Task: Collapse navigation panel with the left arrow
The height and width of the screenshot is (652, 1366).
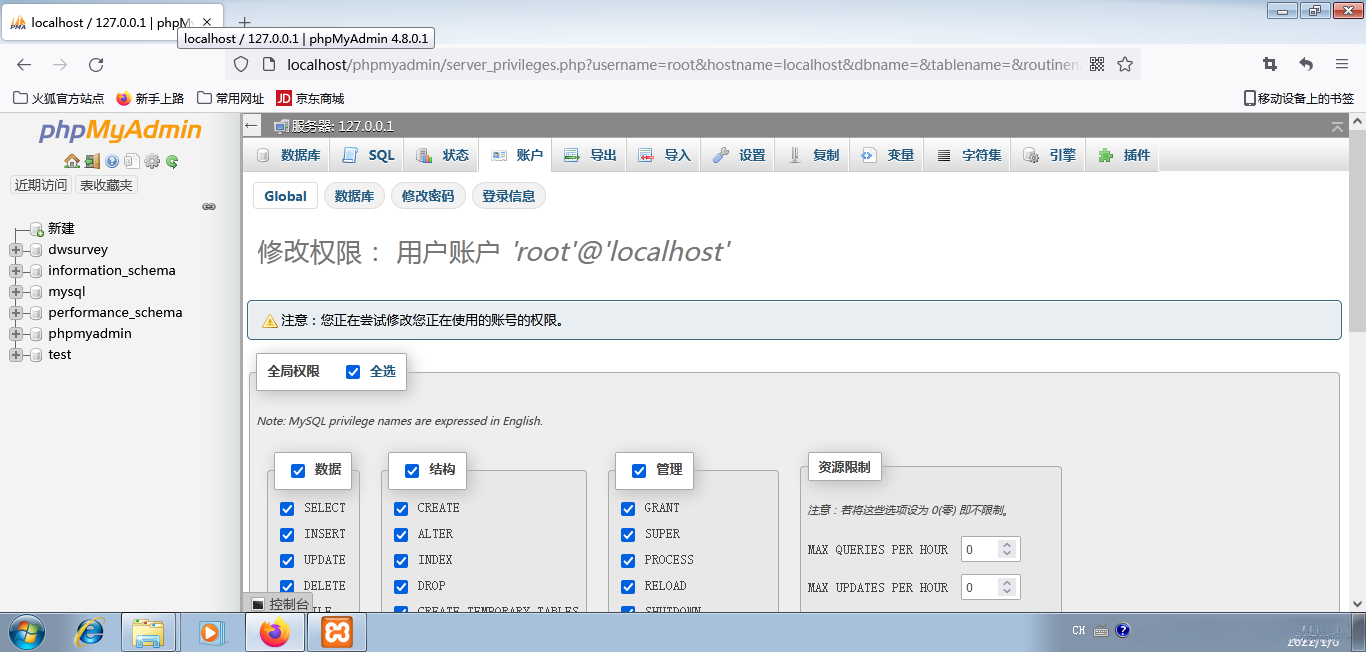Action: click(x=252, y=126)
